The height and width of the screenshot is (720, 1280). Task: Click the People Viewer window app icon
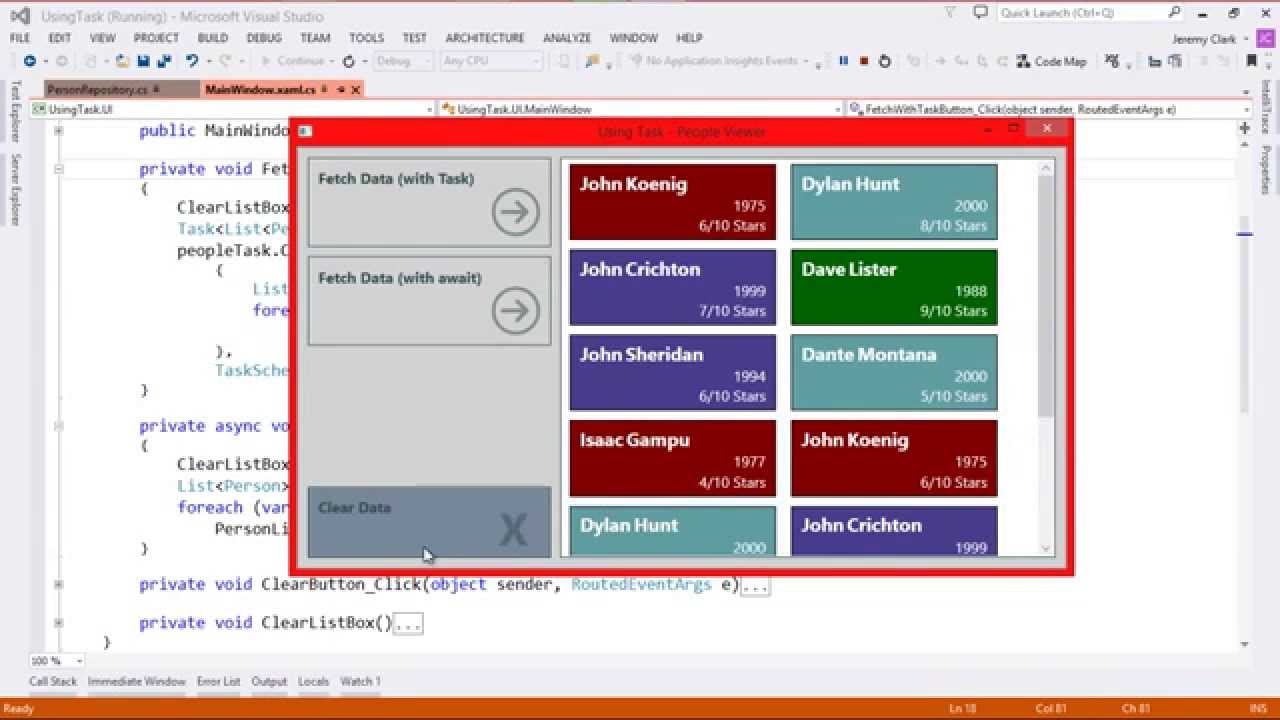(305, 131)
